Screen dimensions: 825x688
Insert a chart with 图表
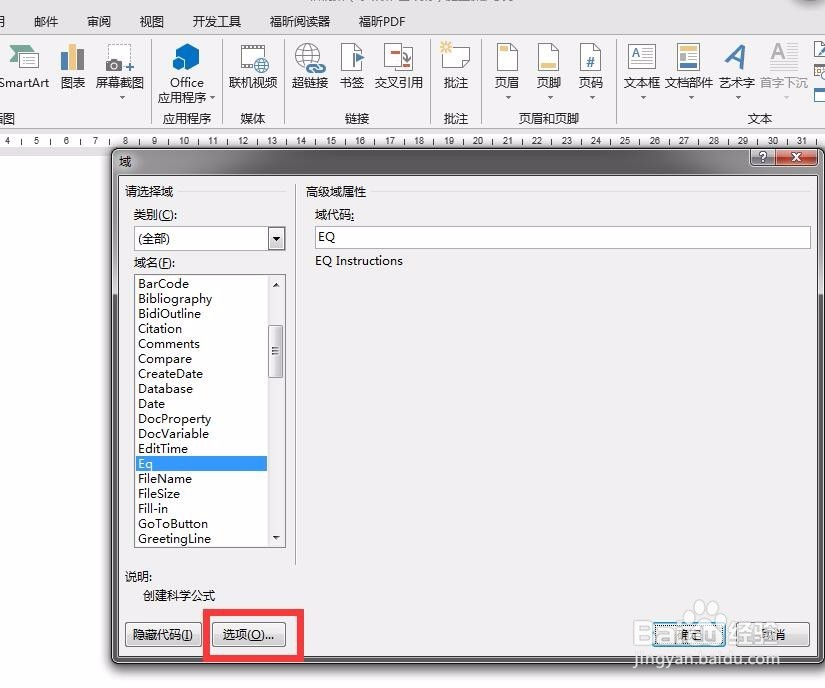[x=73, y=67]
